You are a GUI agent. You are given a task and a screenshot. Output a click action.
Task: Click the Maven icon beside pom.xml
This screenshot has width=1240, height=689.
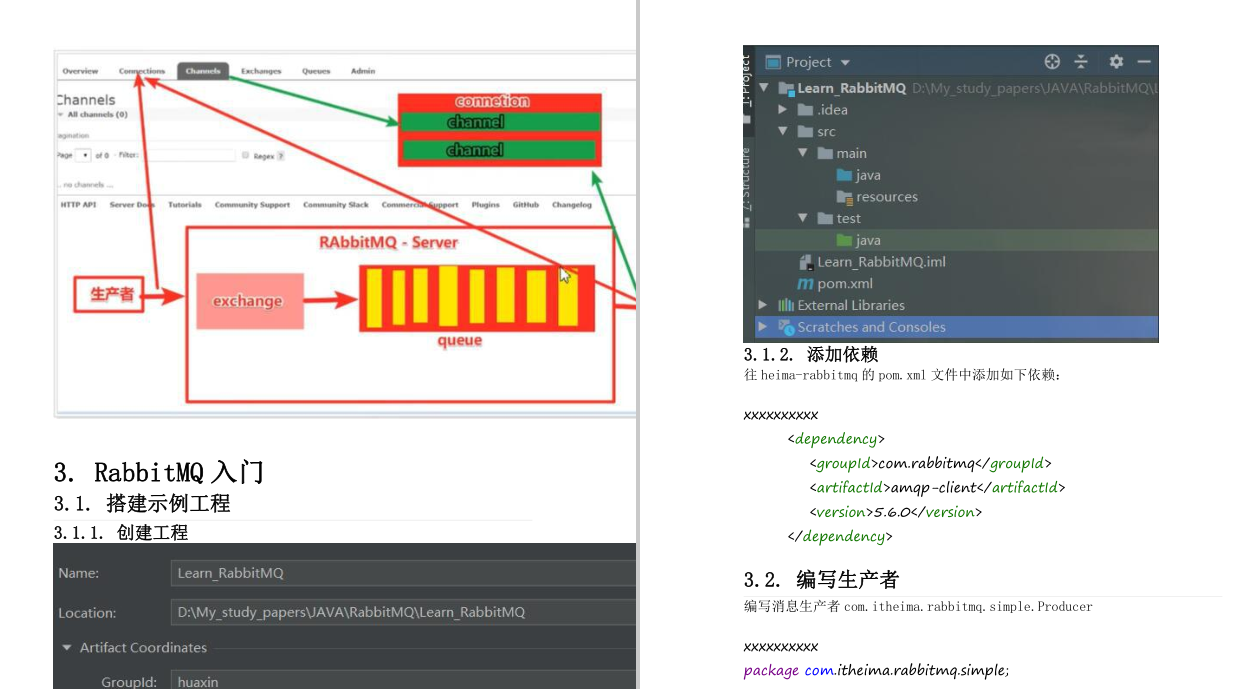(x=805, y=283)
